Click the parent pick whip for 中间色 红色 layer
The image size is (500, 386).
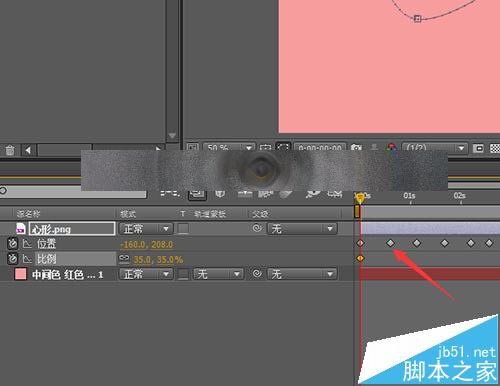(257, 274)
